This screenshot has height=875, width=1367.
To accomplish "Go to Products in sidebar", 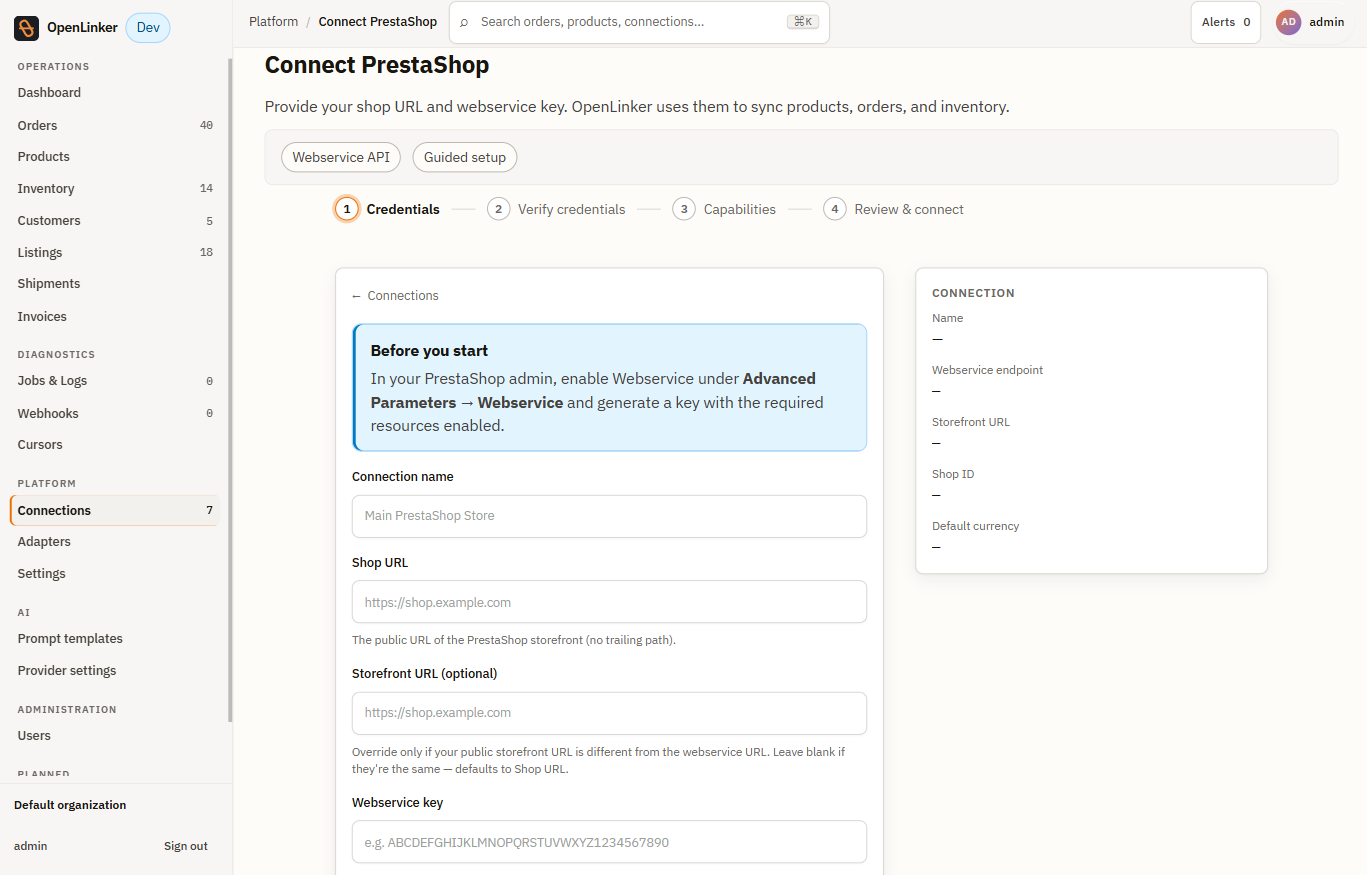I will tap(114, 157).
